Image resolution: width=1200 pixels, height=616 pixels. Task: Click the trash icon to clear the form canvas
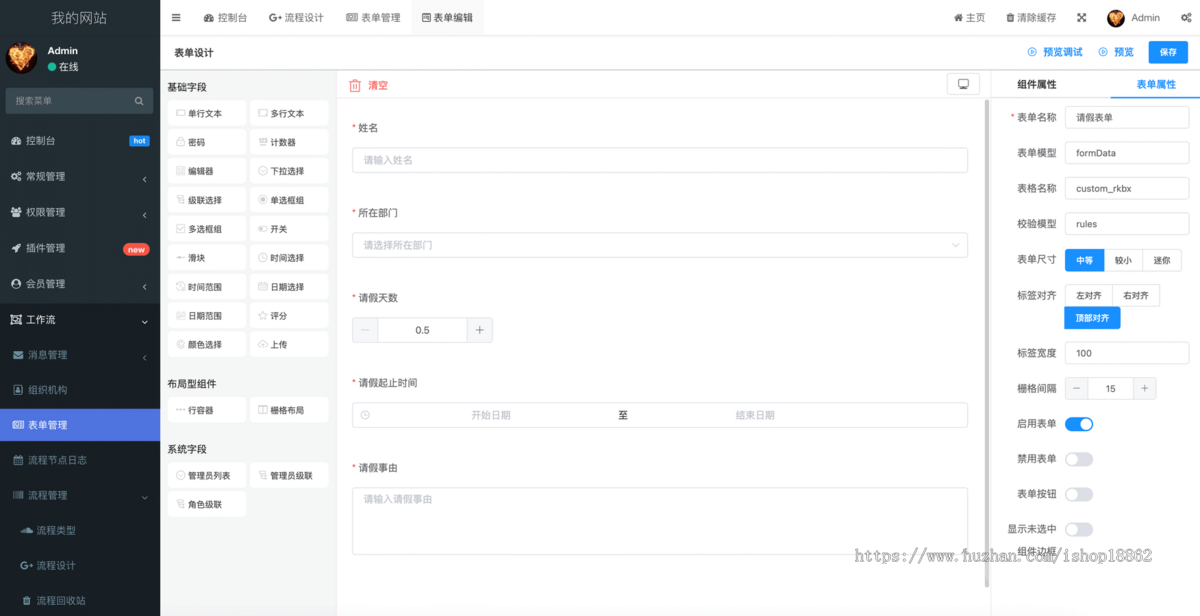356,86
